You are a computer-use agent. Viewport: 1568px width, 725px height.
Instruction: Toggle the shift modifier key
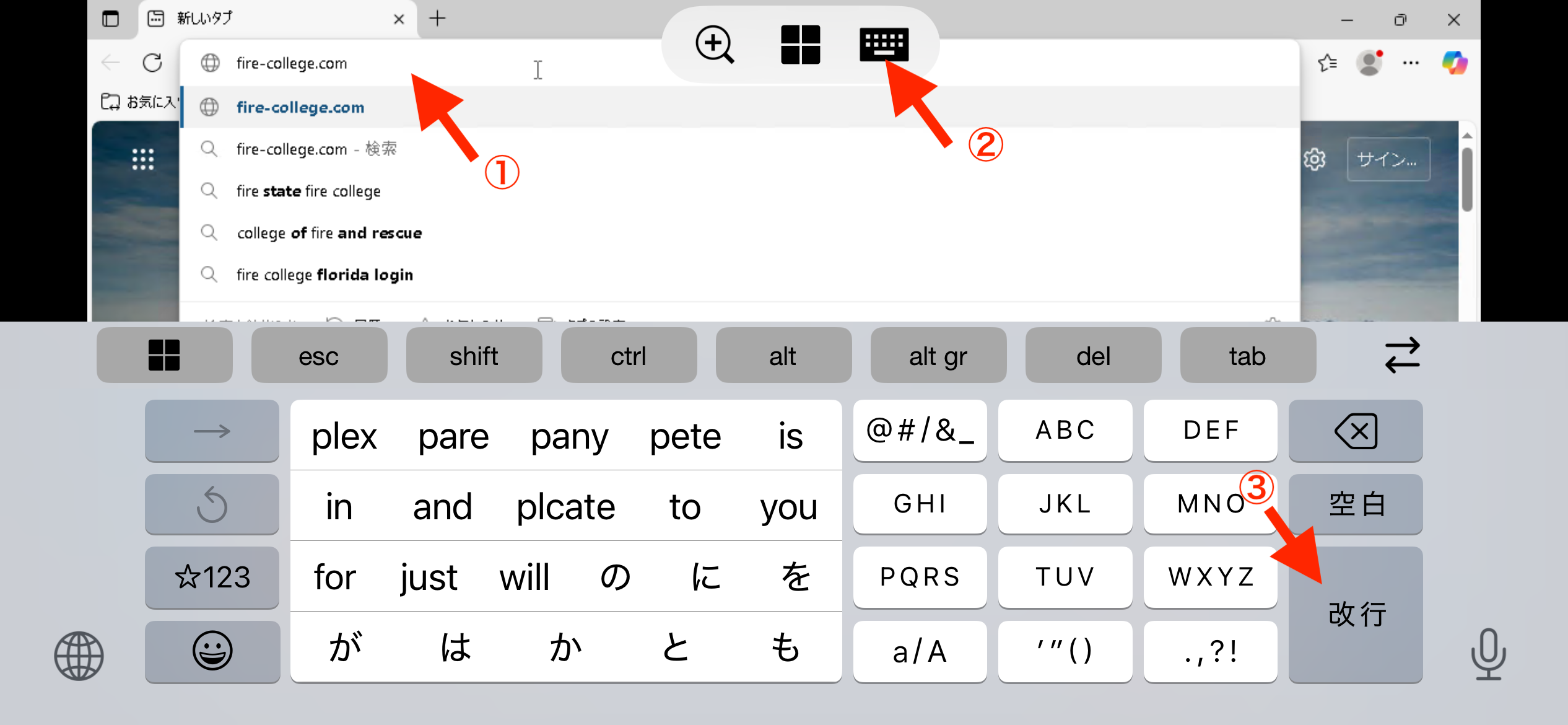click(x=474, y=356)
